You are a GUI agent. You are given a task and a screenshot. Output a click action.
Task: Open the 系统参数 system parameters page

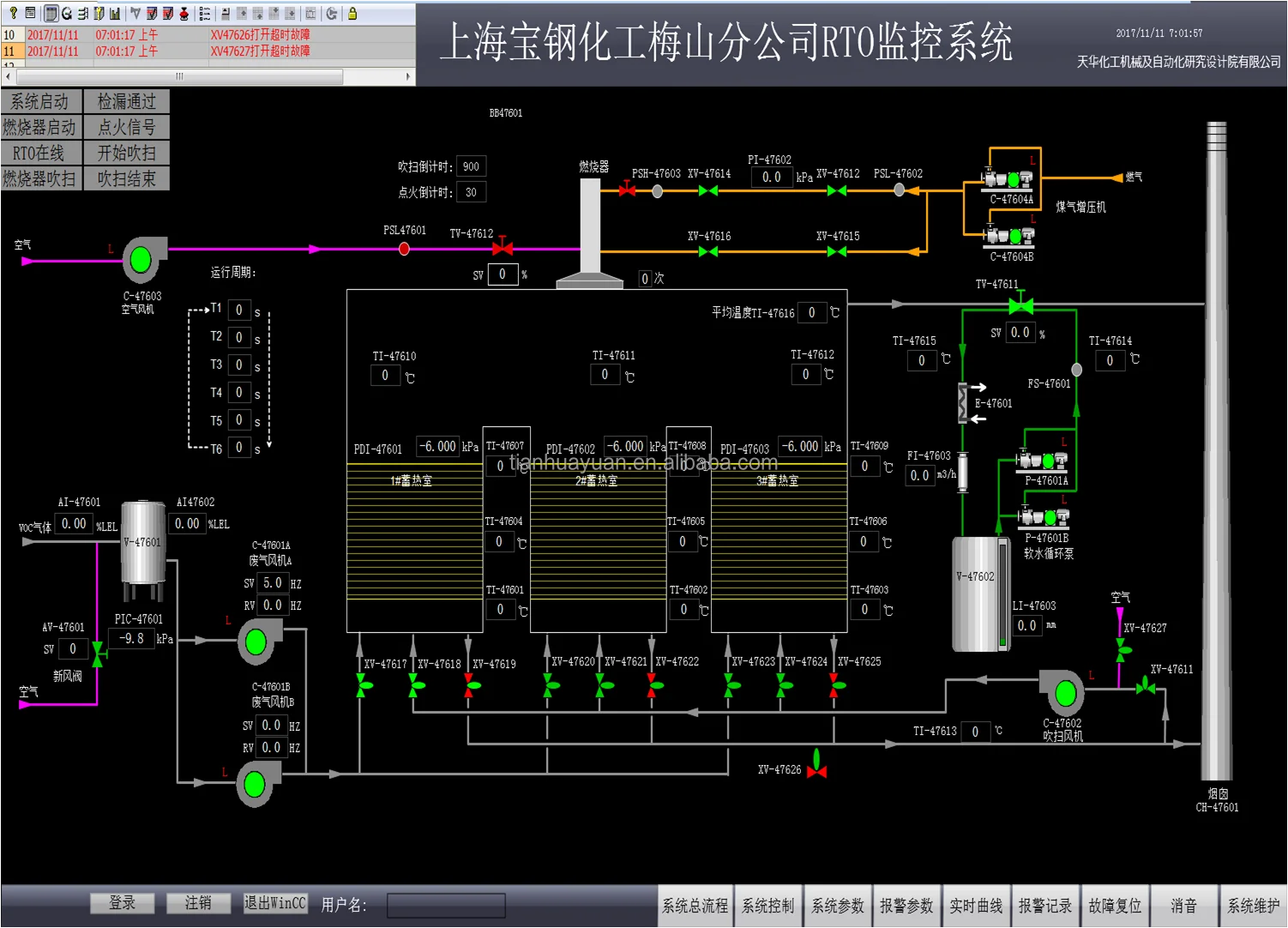pos(837,906)
